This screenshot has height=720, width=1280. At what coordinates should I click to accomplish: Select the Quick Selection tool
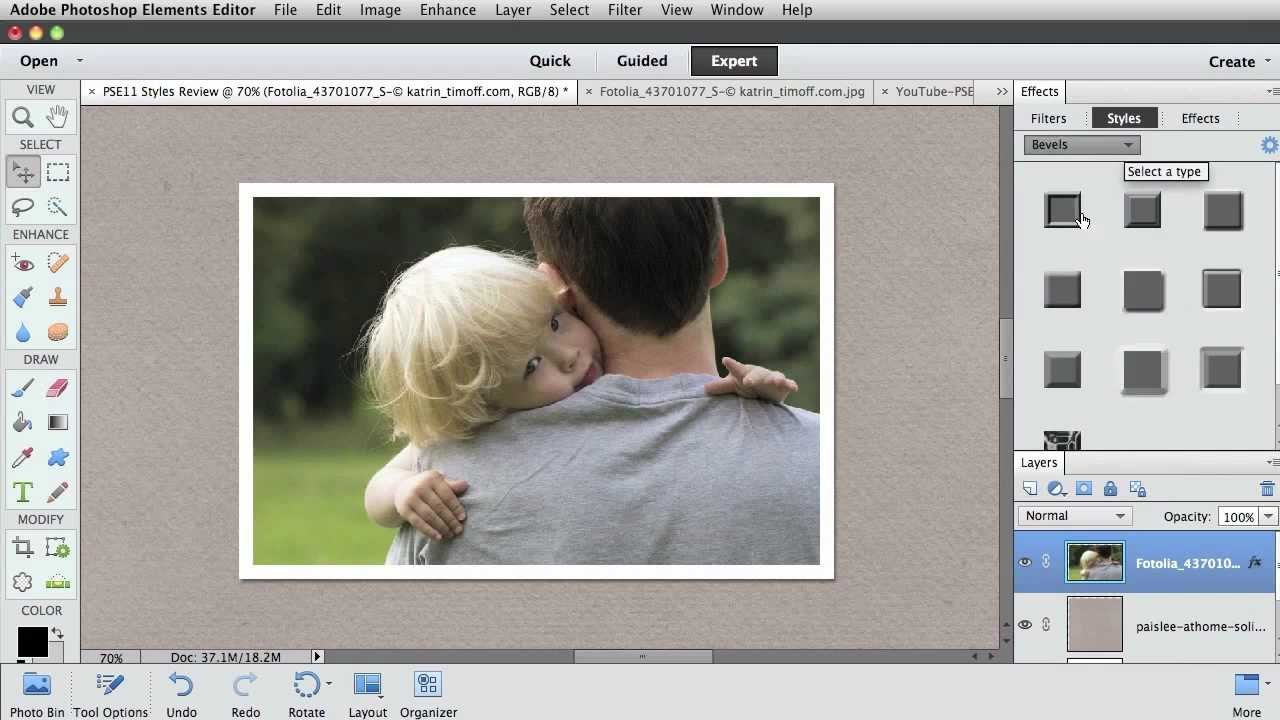click(x=58, y=207)
